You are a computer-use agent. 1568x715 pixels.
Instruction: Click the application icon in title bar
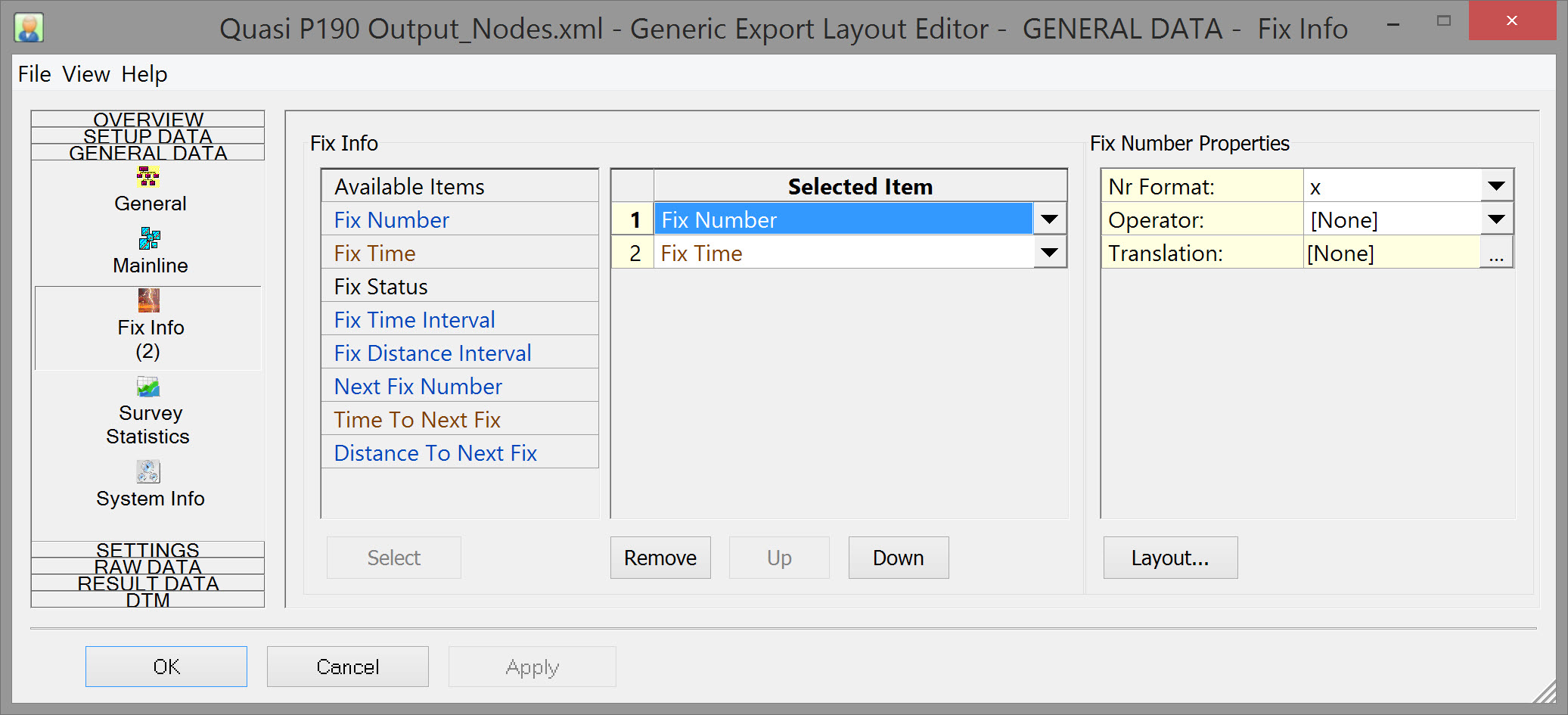pyautogui.click(x=29, y=28)
